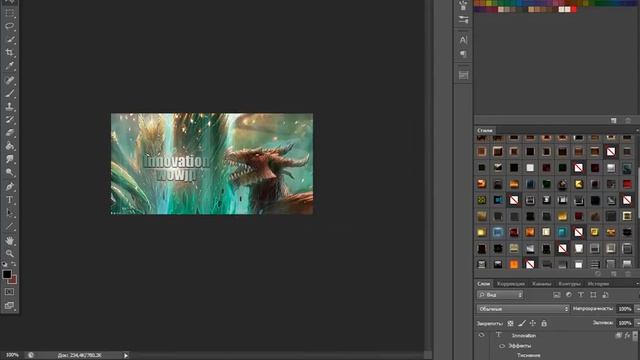
Task: Clear the style in Styles panel
Action: coord(598,274)
